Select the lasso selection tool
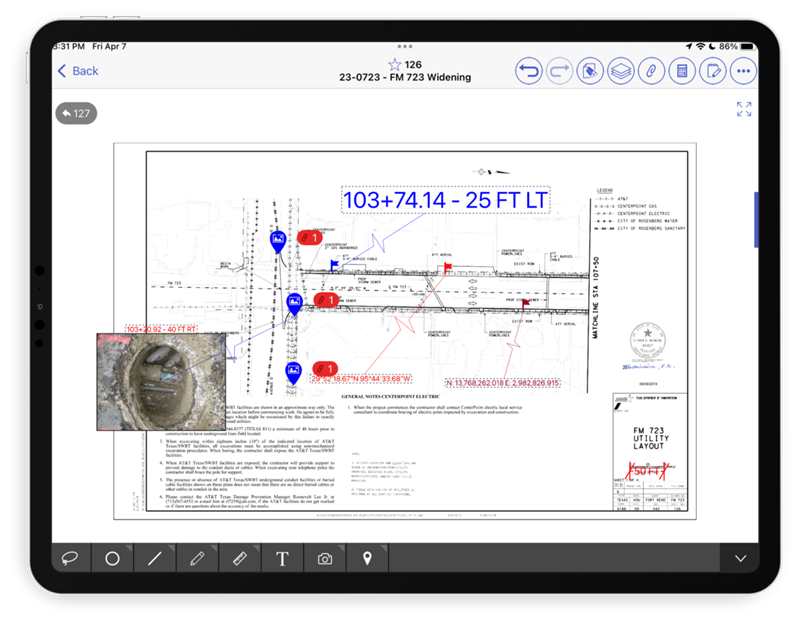 click(x=70, y=558)
